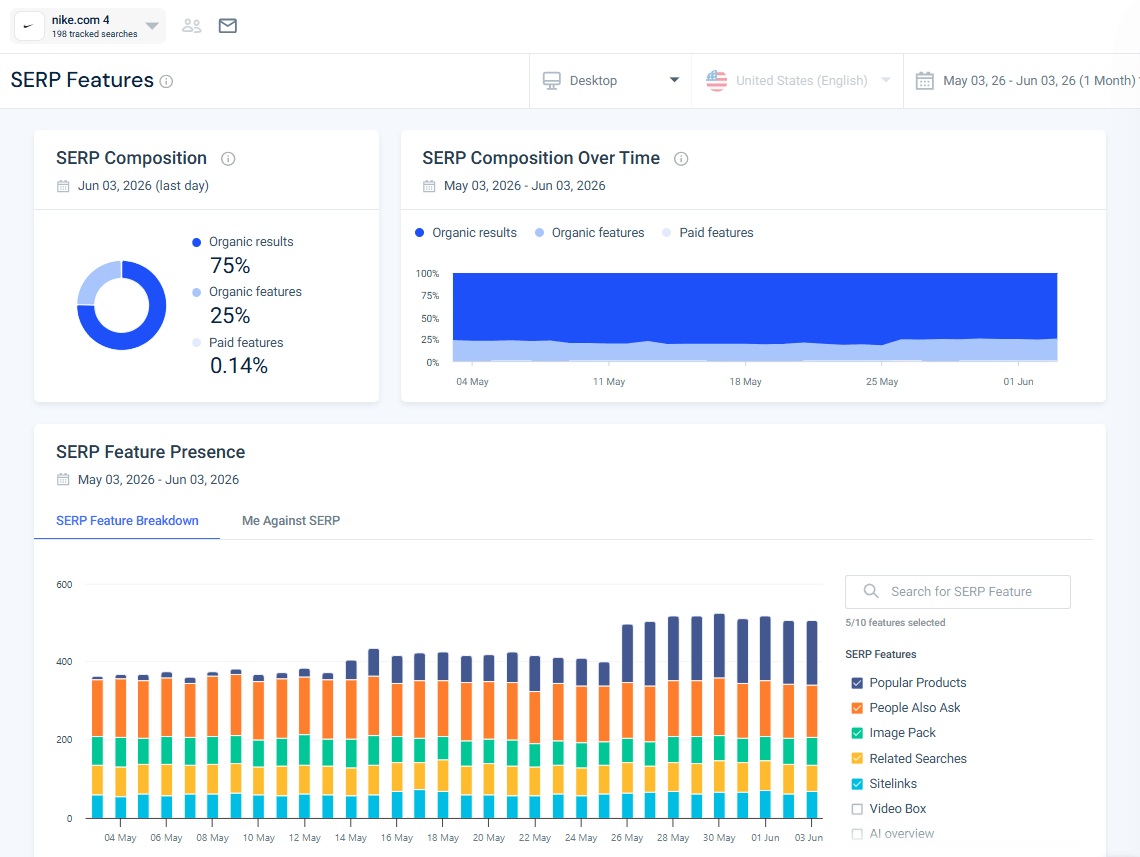Image resolution: width=1140 pixels, height=857 pixels.
Task: Uncheck the People Also Ask checkbox
Action: coord(857,708)
